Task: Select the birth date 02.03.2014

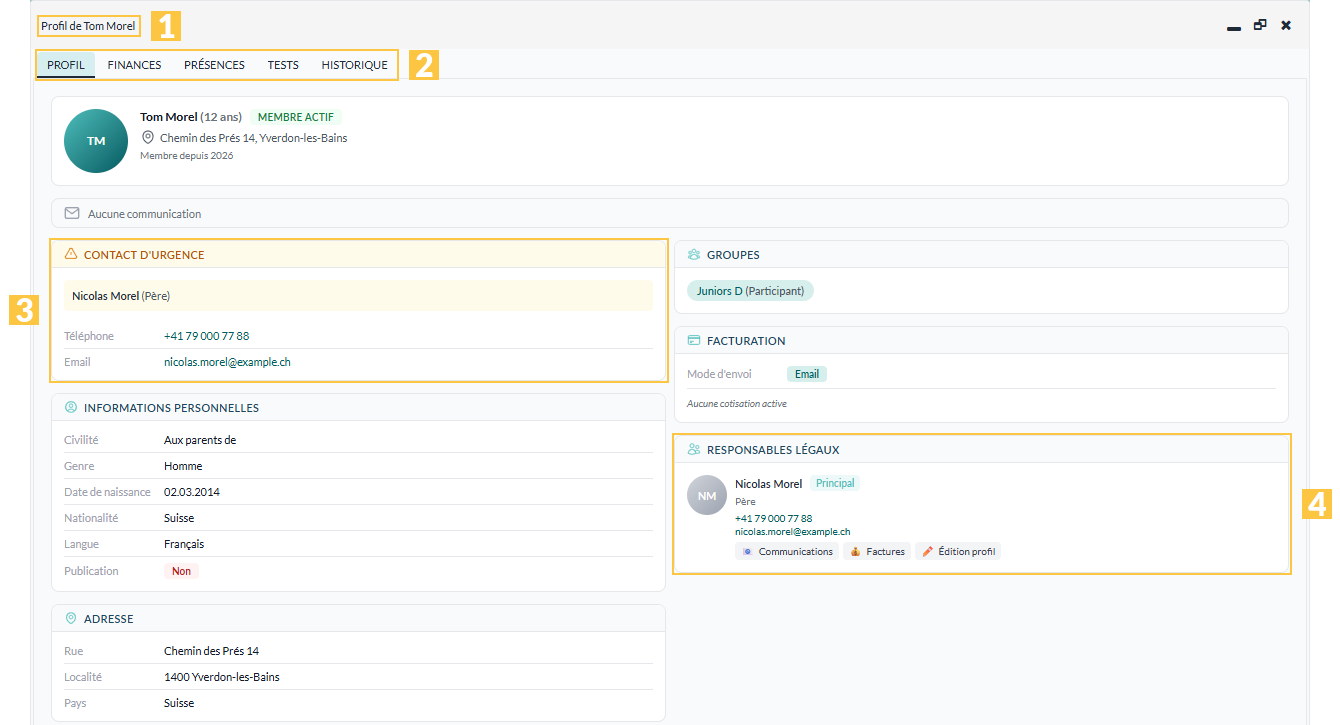Action: [x=192, y=492]
